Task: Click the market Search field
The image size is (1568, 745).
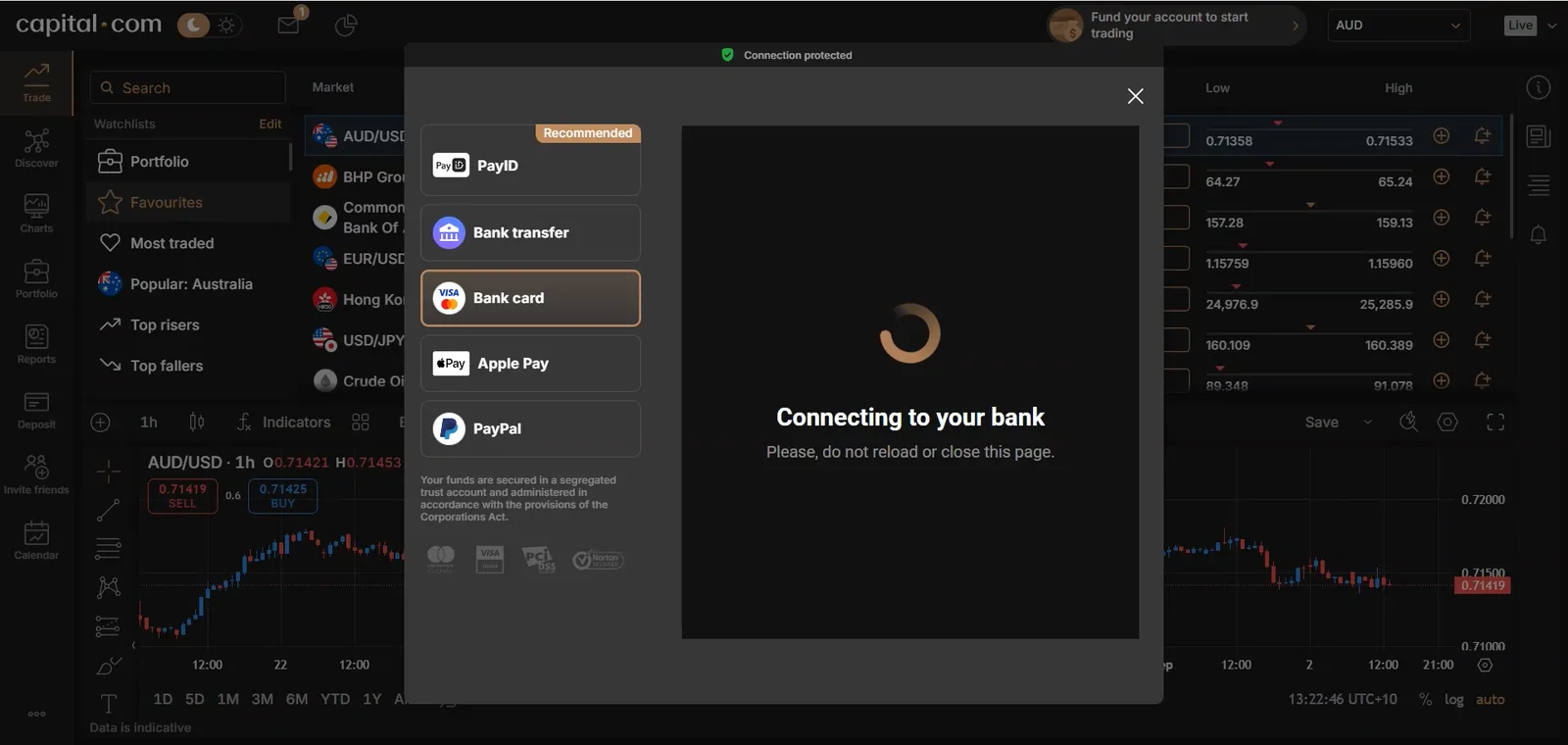Action: (x=188, y=87)
